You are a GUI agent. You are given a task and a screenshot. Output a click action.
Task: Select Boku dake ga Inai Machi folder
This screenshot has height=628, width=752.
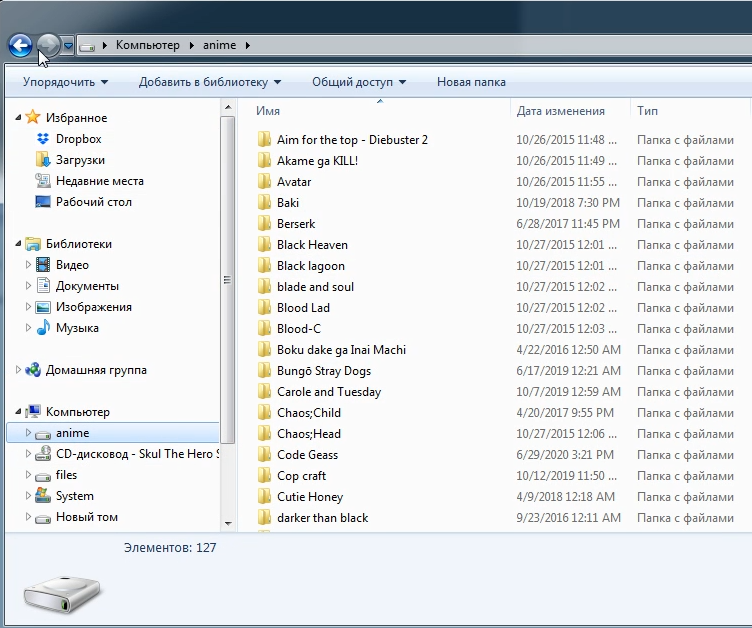pos(341,350)
